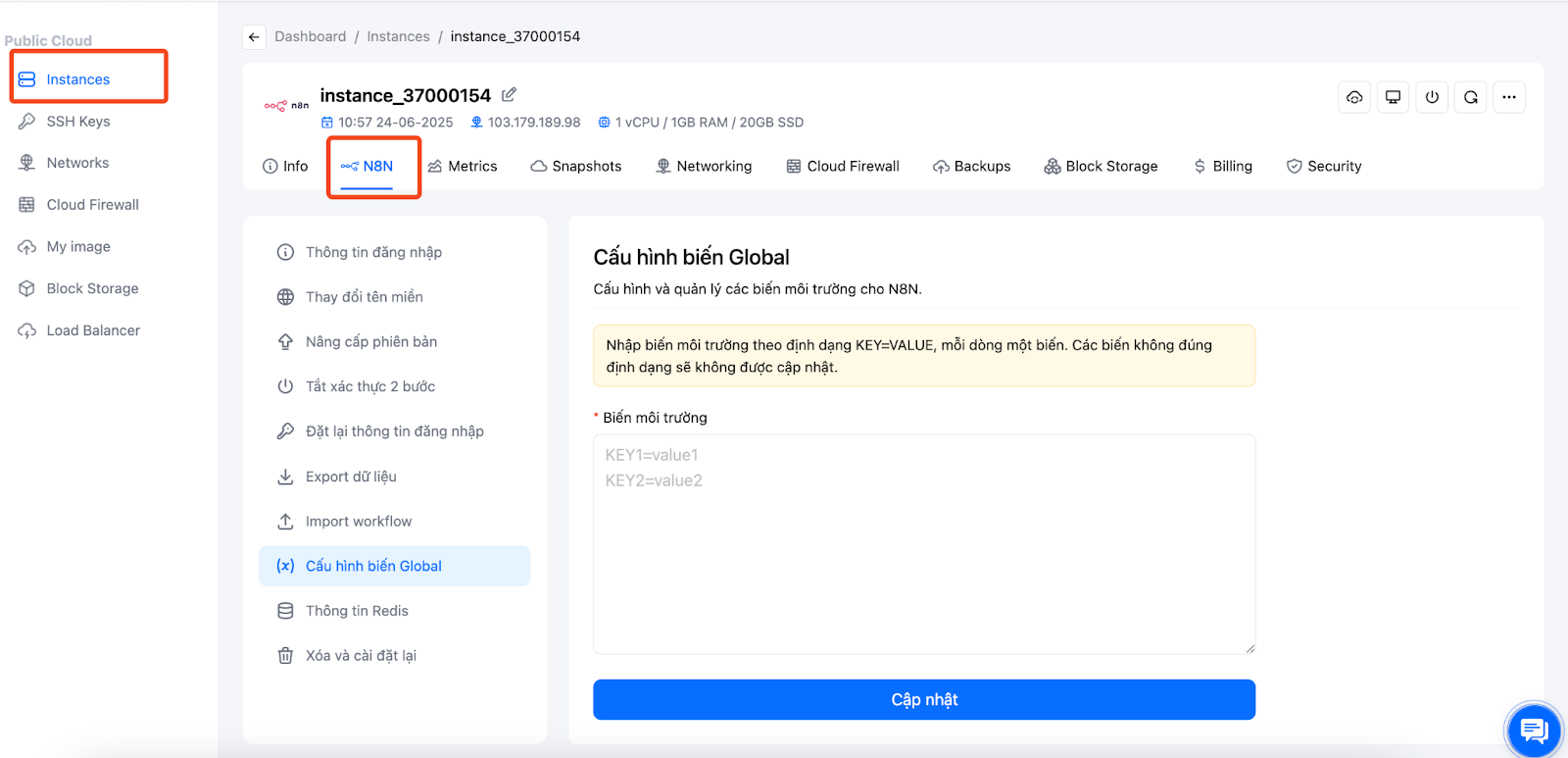Click the power off icon button

pos(1432,97)
